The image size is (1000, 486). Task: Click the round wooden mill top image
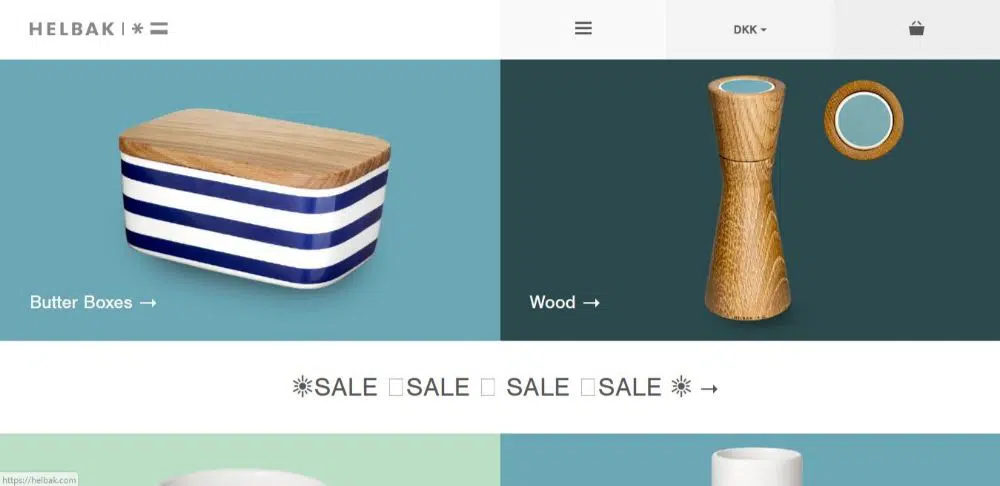864,120
